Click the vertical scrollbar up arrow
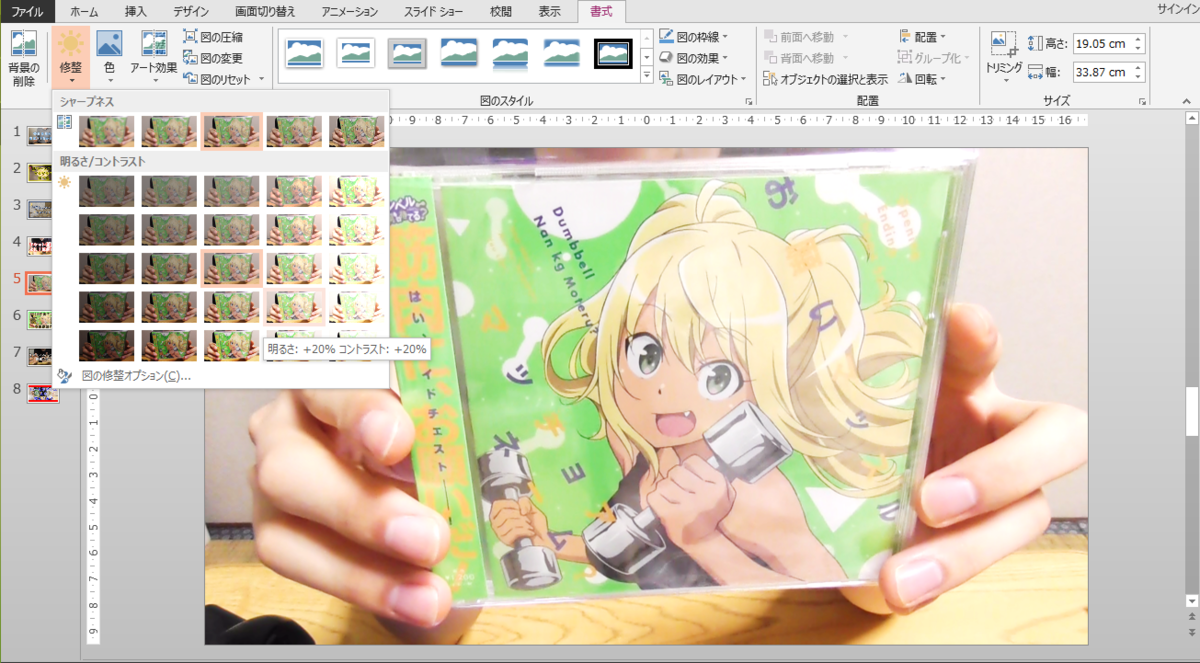Screen dimensions: 1200x663 (1192, 119)
